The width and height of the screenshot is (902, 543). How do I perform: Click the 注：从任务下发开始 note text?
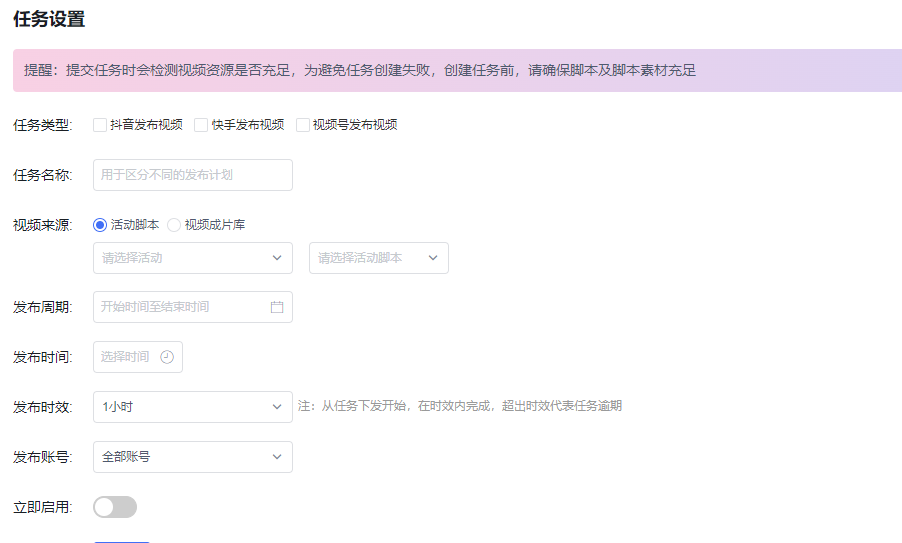coord(460,406)
